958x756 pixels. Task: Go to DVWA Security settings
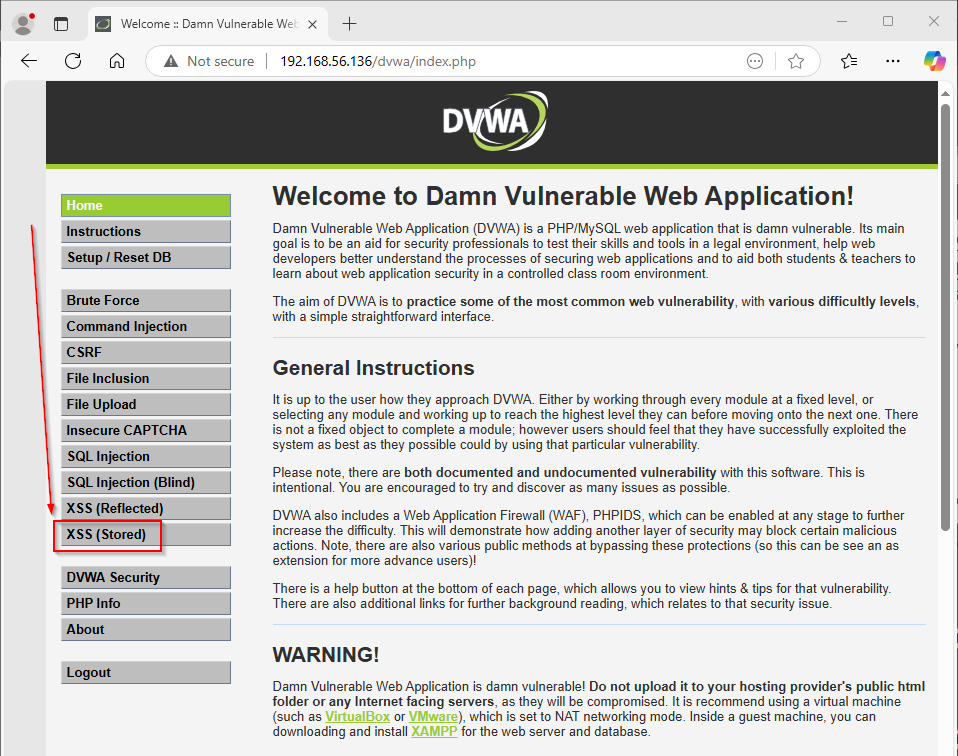146,578
